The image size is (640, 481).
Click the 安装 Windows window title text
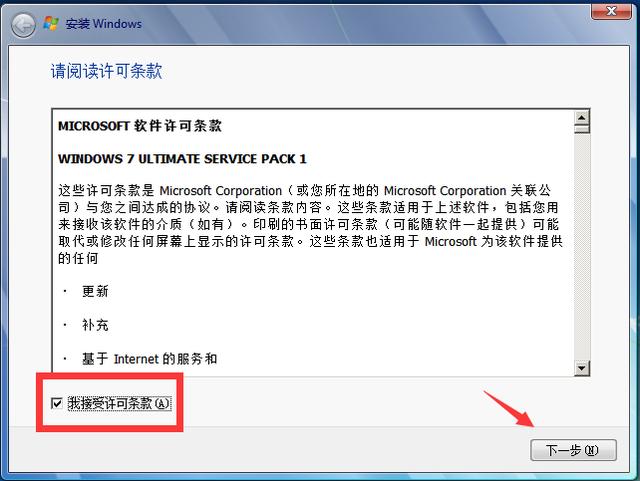pyautogui.click(x=104, y=24)
